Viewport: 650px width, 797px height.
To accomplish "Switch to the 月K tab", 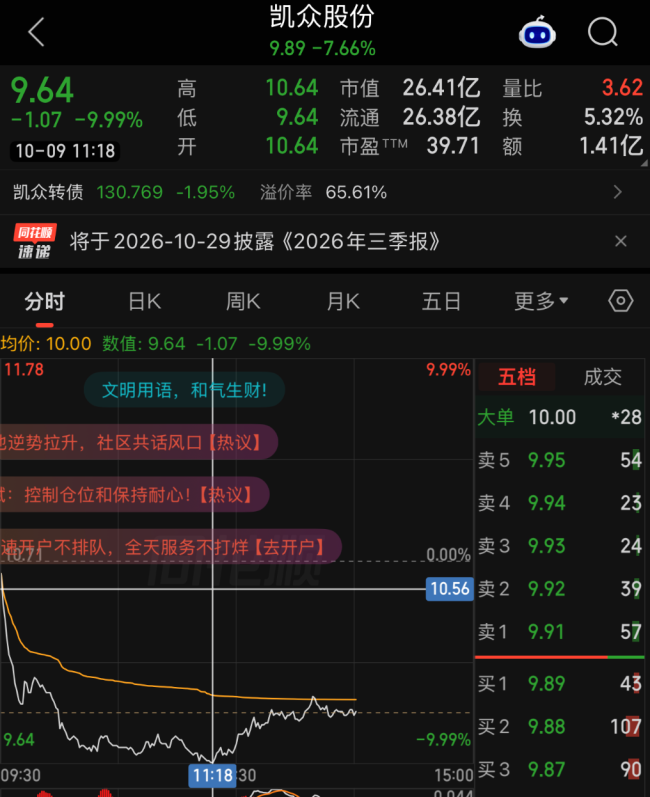I will tap(343, 301).
